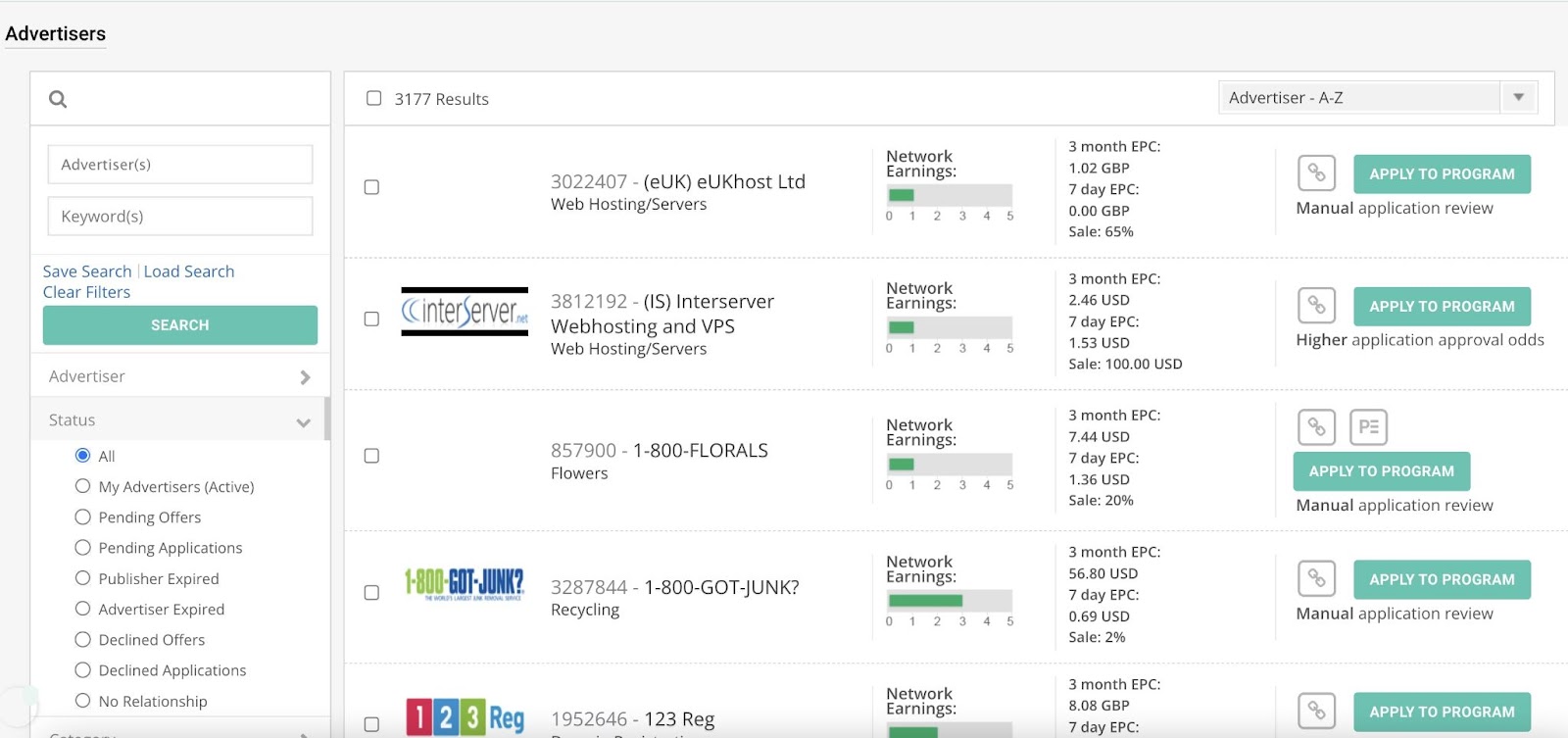Check the eUKhost Ltd row checkbox
Viewport: 1568px width, 738px height.
(371, 187)
